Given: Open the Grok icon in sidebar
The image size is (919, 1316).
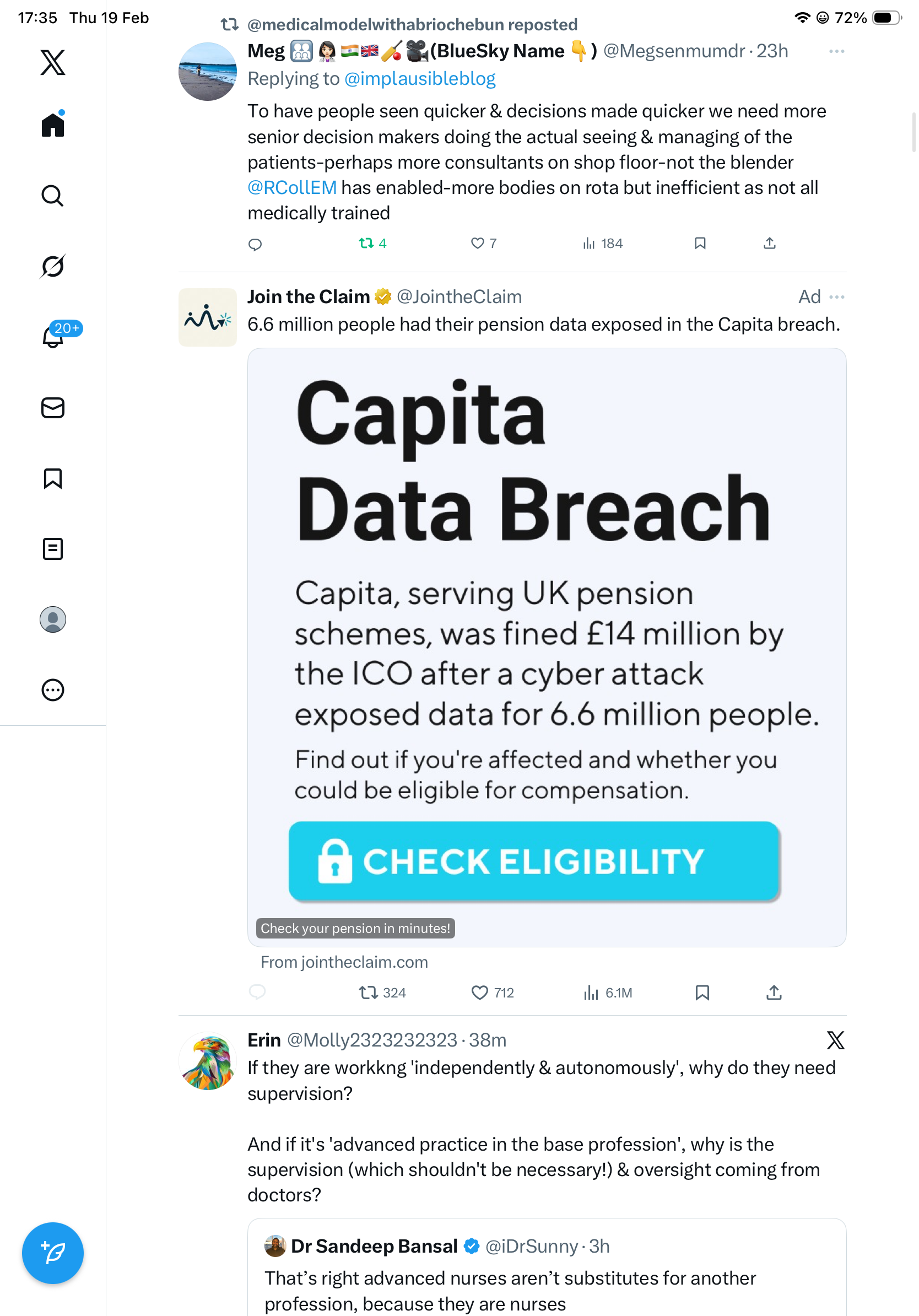Looking at the screenshot, I should (x=53, y=266).
